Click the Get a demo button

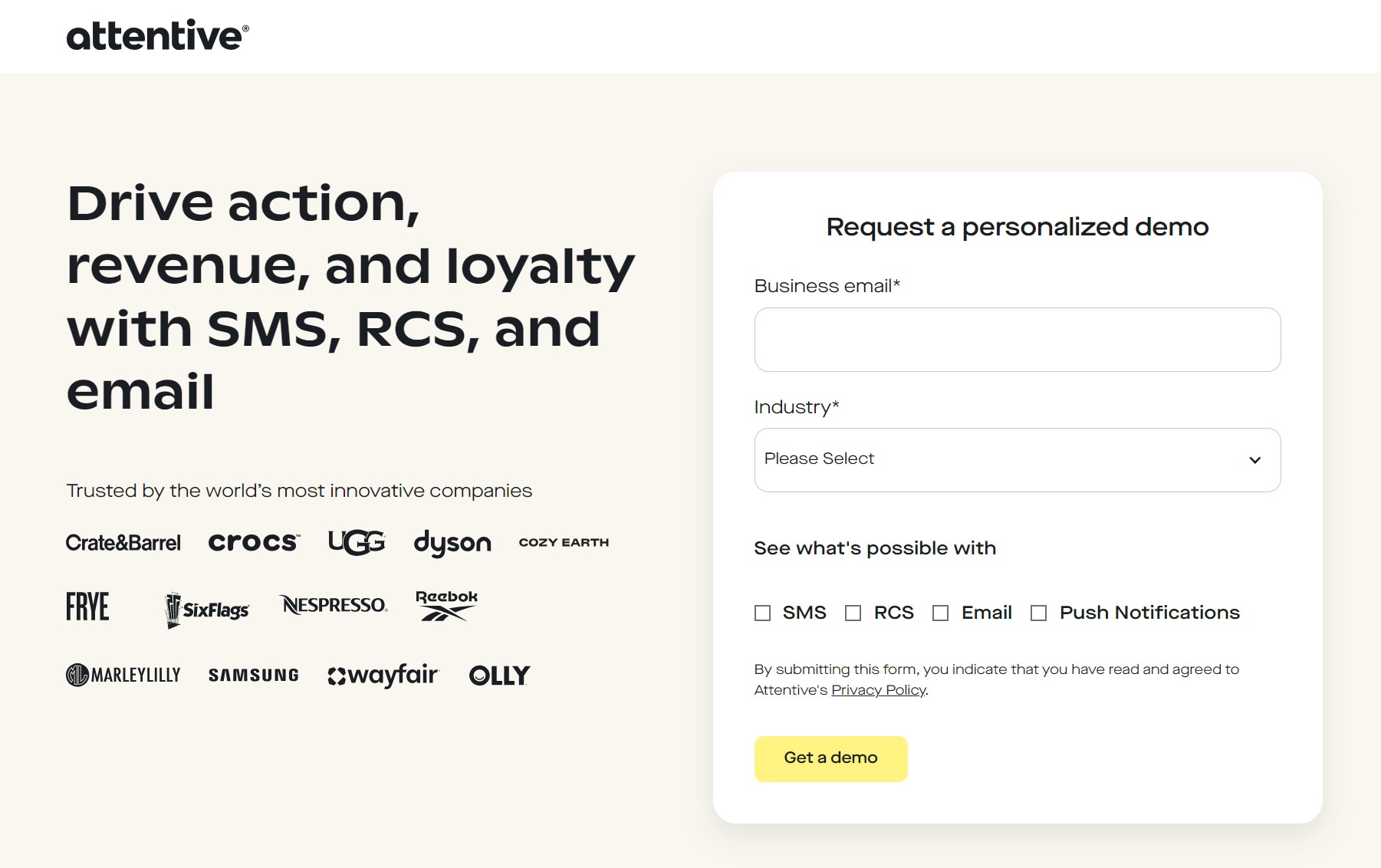click(830, 758)
